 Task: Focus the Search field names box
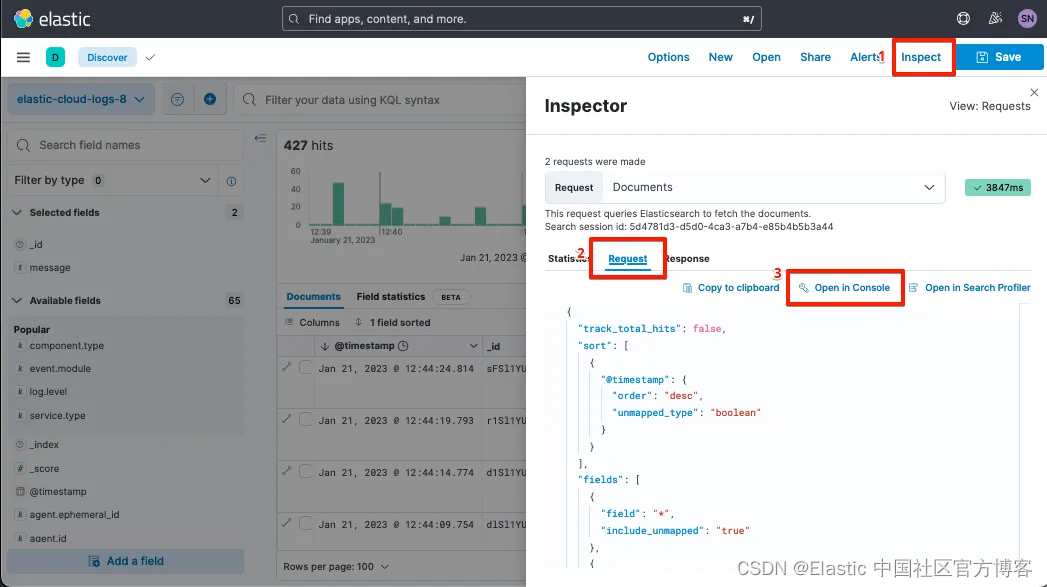coord(126,145)
